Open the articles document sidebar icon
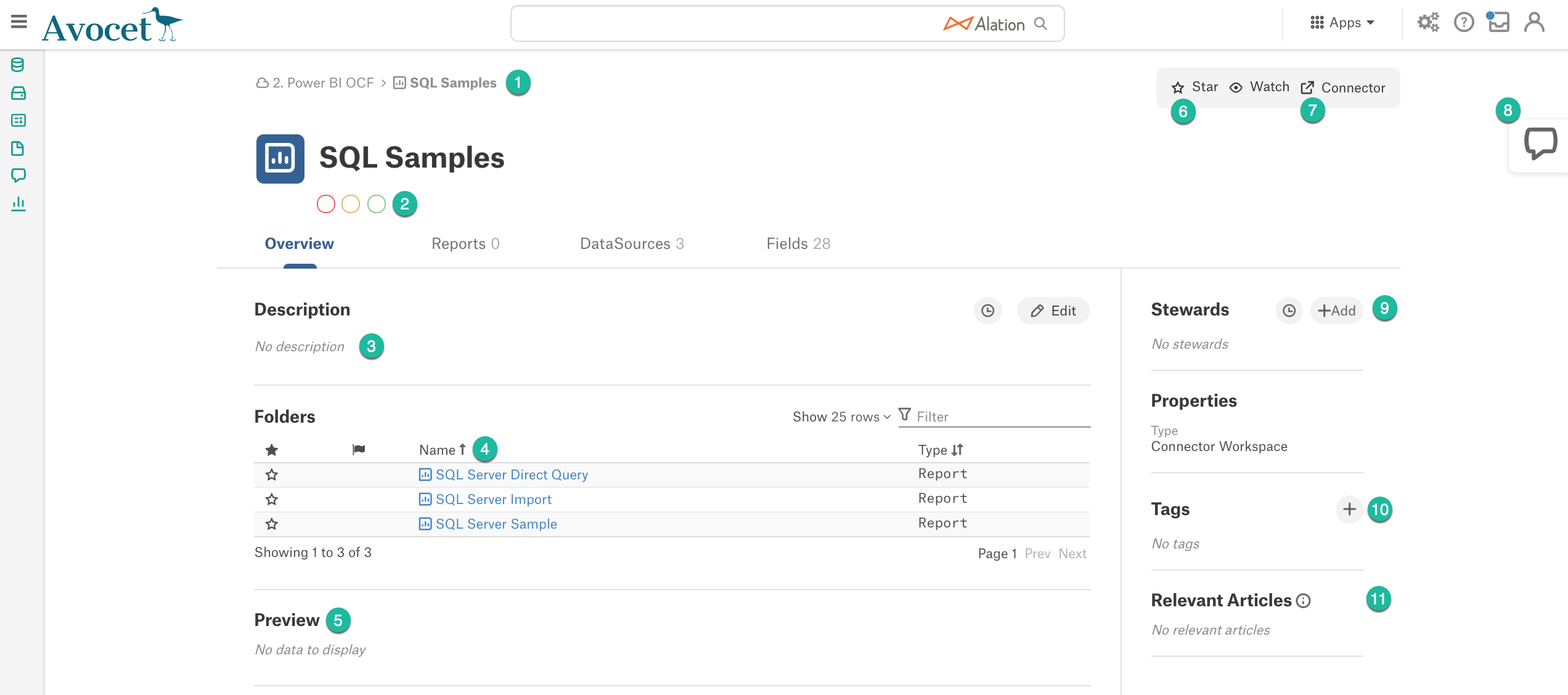The width and height of the screenshot is (1568, 695). [x=18, y=148]
